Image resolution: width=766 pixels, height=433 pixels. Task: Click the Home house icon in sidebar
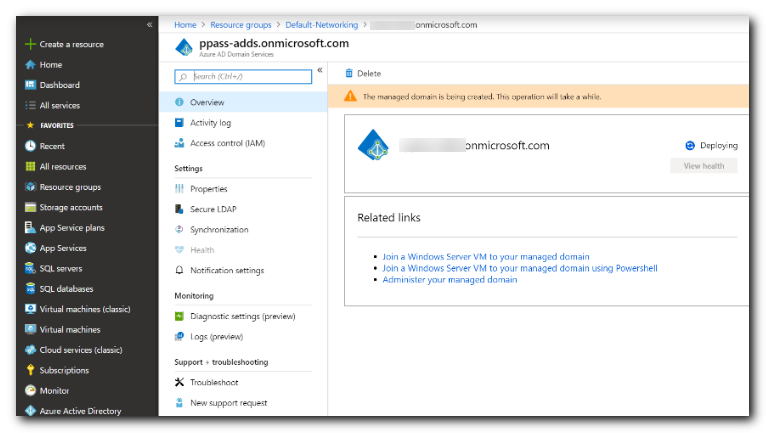pos(30,65)
